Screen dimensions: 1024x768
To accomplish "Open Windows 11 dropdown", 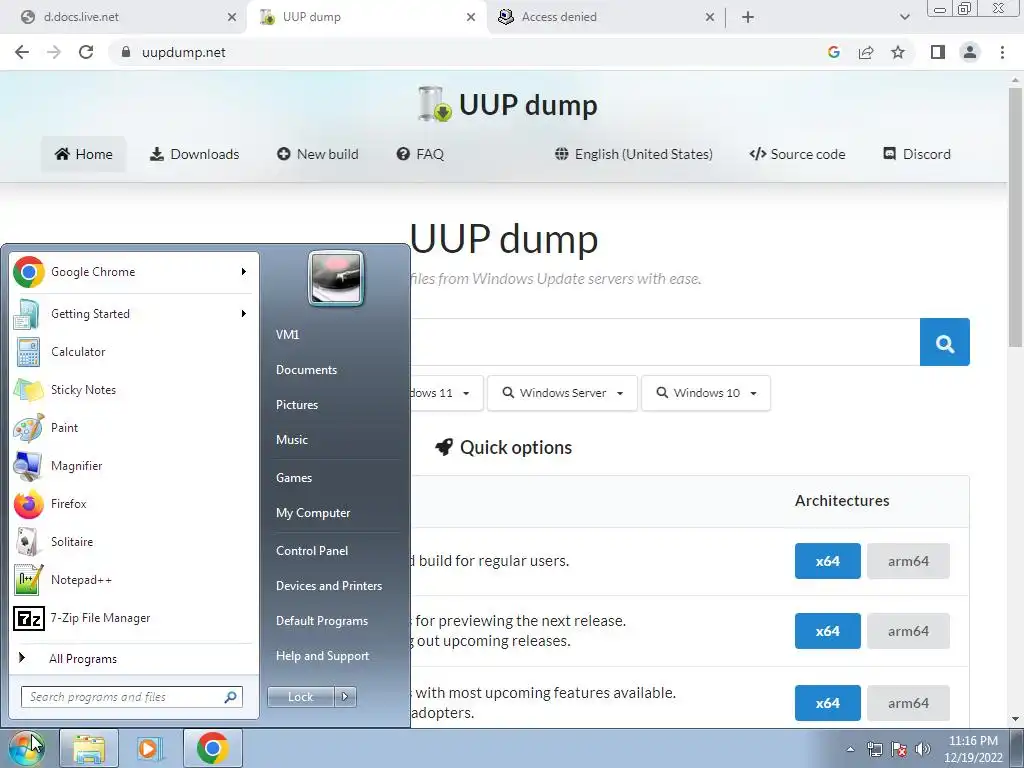I will click(x=447, y=393).
